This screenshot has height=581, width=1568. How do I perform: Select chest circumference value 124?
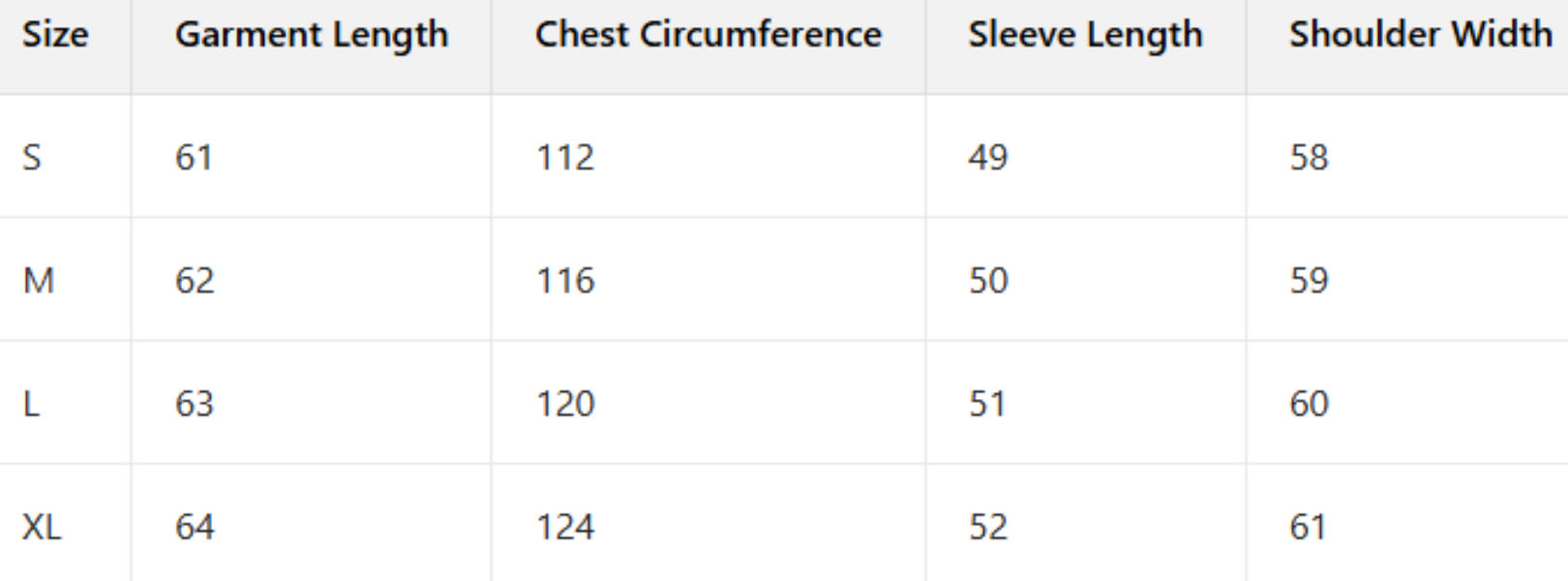click(x=565, y=527)
